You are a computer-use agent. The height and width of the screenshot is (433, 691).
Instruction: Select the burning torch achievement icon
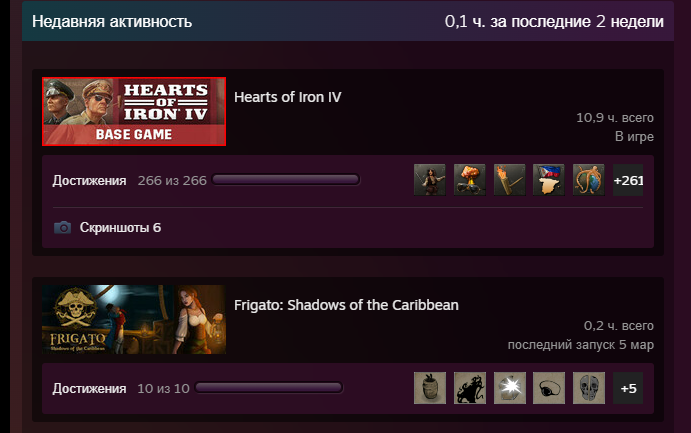pos(509,180)
